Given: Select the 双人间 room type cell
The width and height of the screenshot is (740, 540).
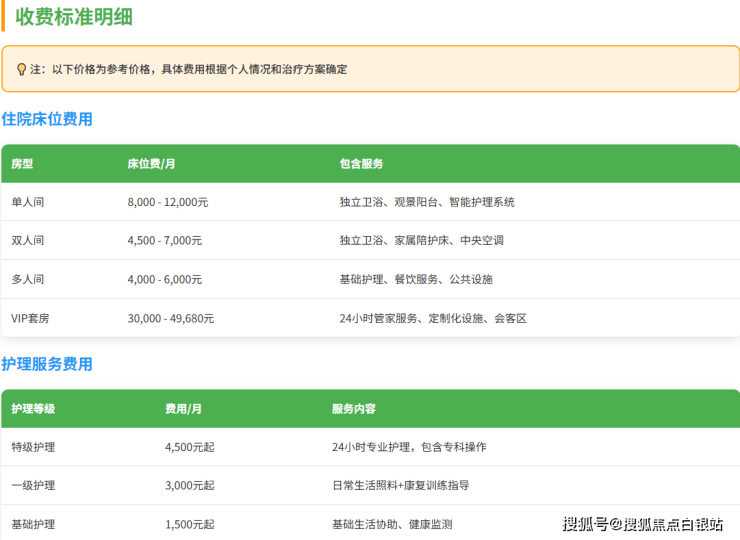Looking at the screenshot, I should click(x=28, y=241).
